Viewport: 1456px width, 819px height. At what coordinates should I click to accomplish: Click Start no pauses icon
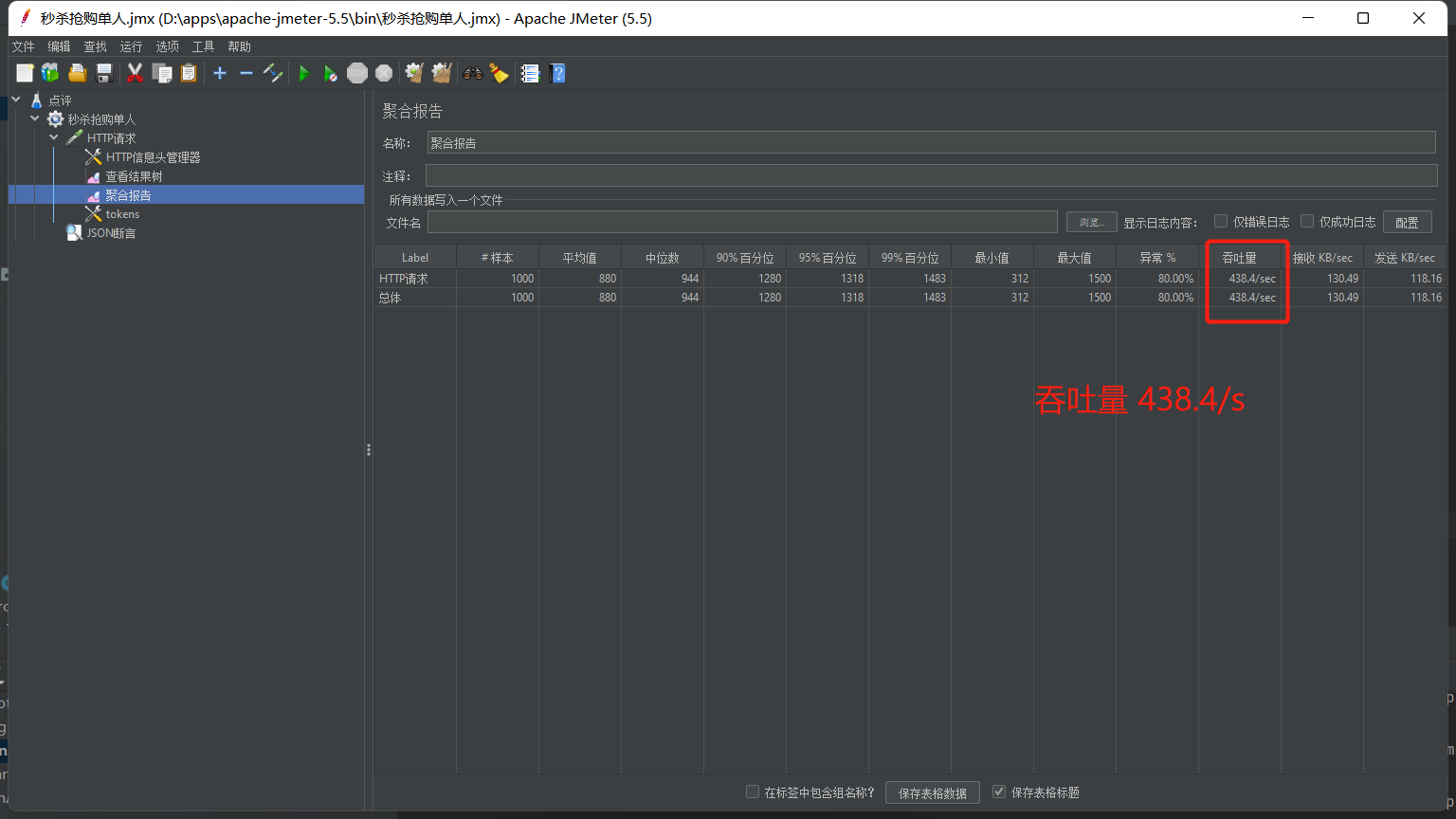point(330,73)
